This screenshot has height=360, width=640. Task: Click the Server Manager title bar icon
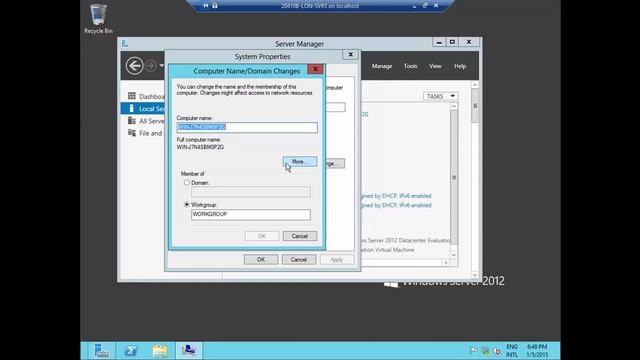125,43
